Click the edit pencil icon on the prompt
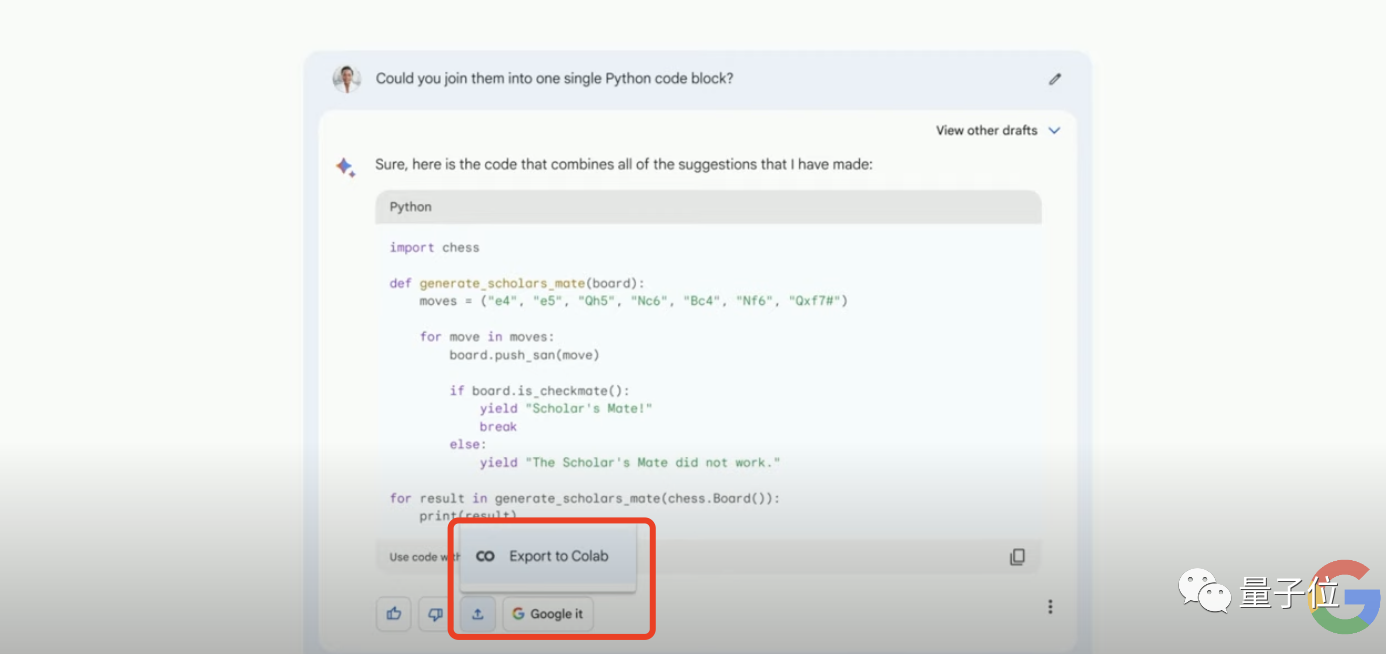 tap(1055, 79)
